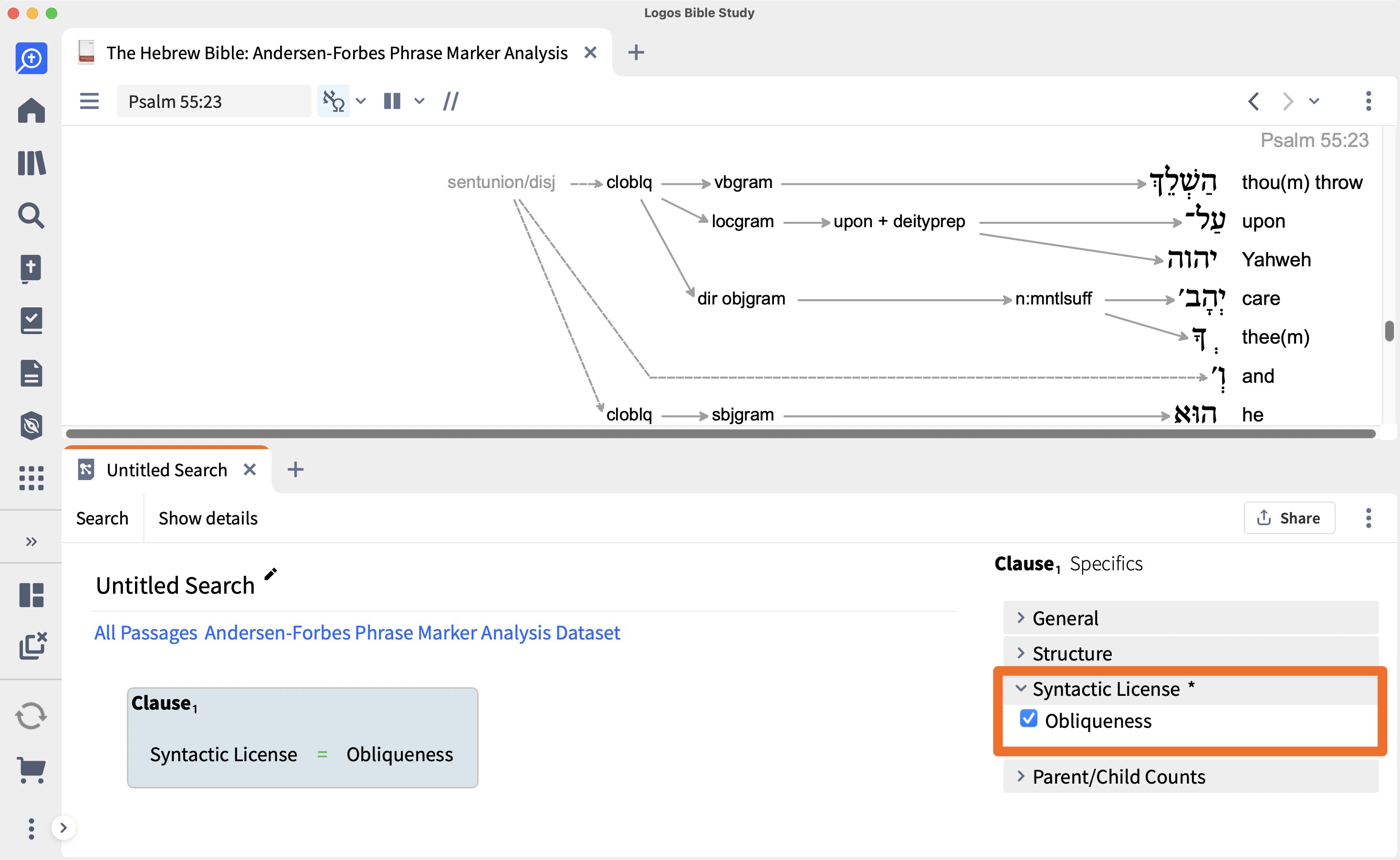
Task: Close the Untitled Search tab
Action: [x=250, y=469]
